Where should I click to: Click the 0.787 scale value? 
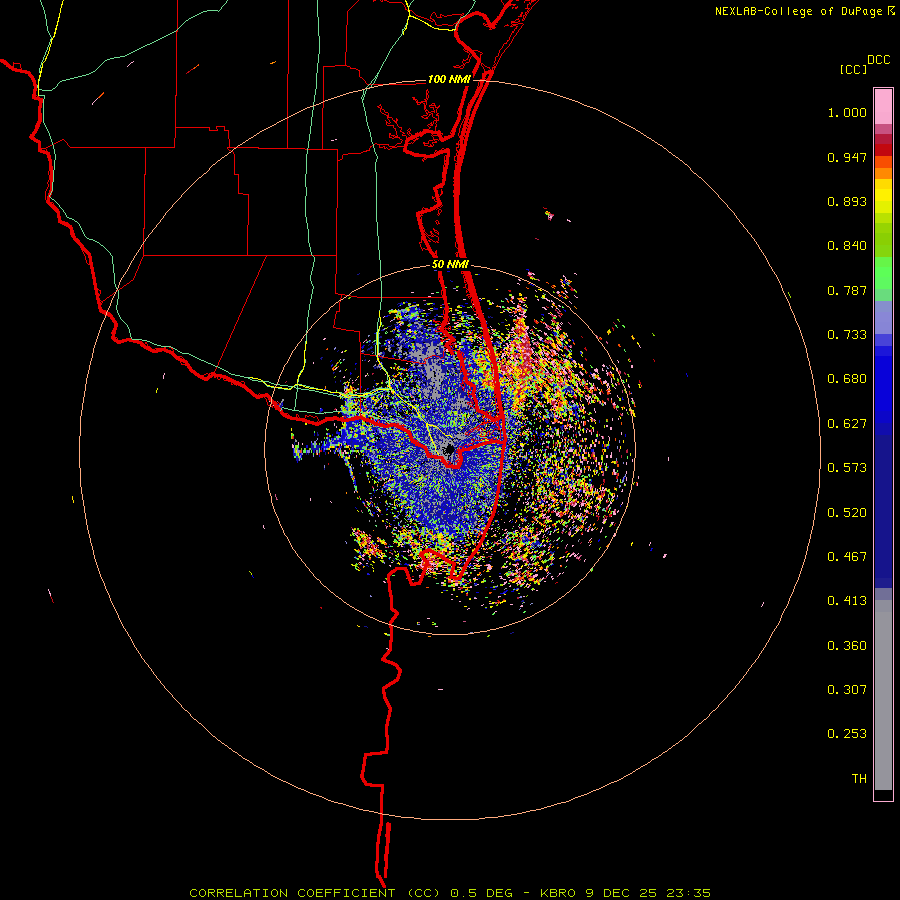847,290
